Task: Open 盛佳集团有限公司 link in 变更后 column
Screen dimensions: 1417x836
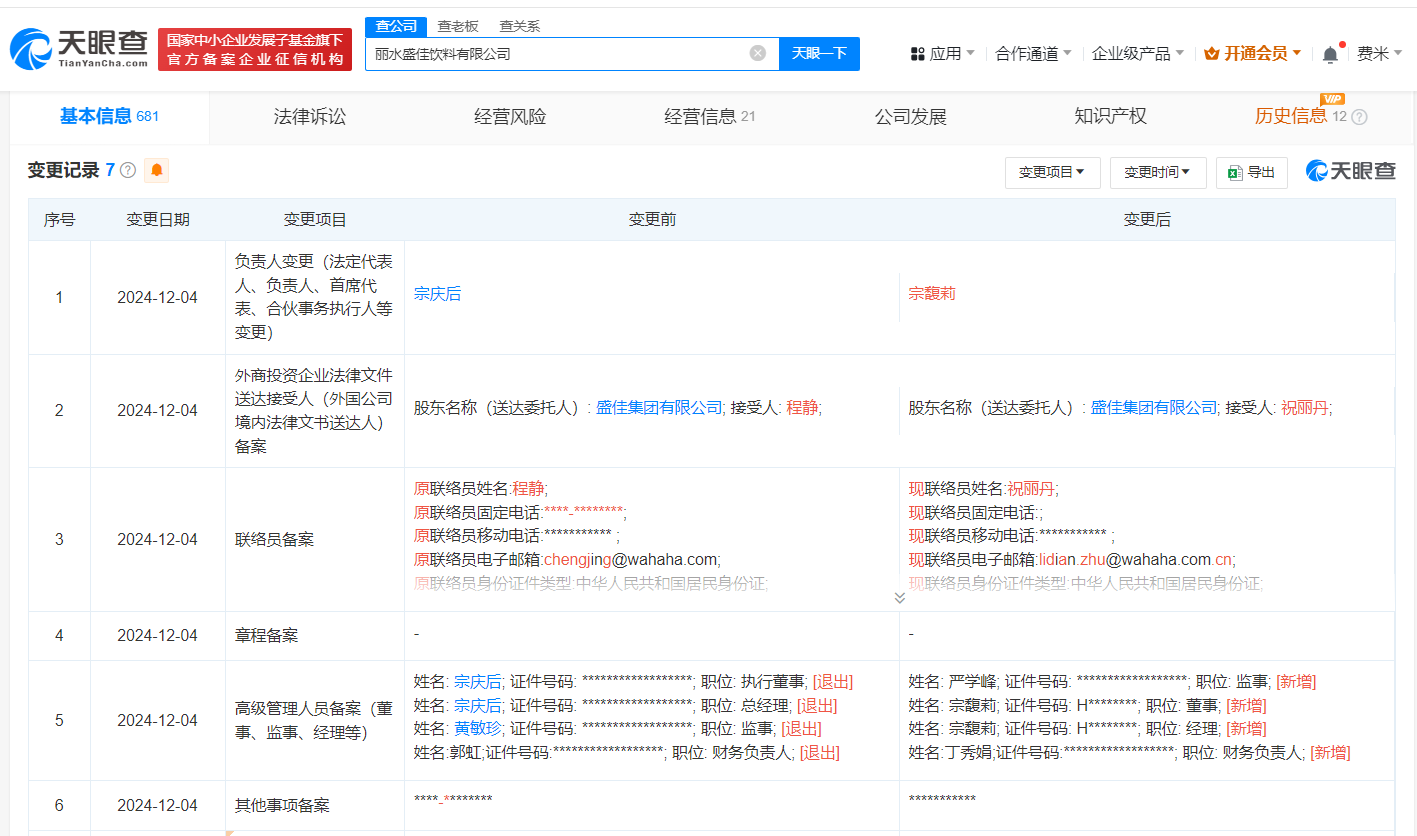Action: click(1154, 407)
